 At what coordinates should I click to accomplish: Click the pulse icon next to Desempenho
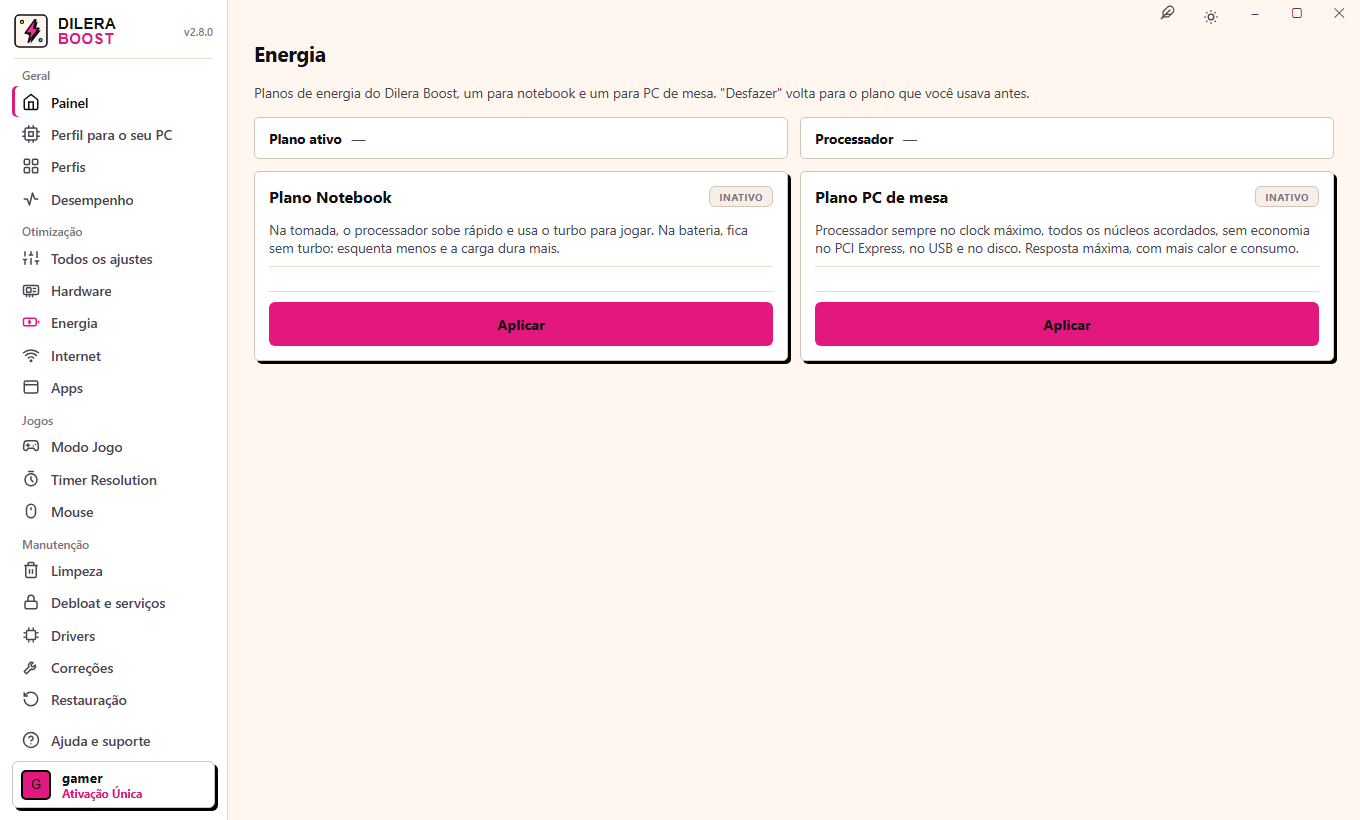click(31, 200)
